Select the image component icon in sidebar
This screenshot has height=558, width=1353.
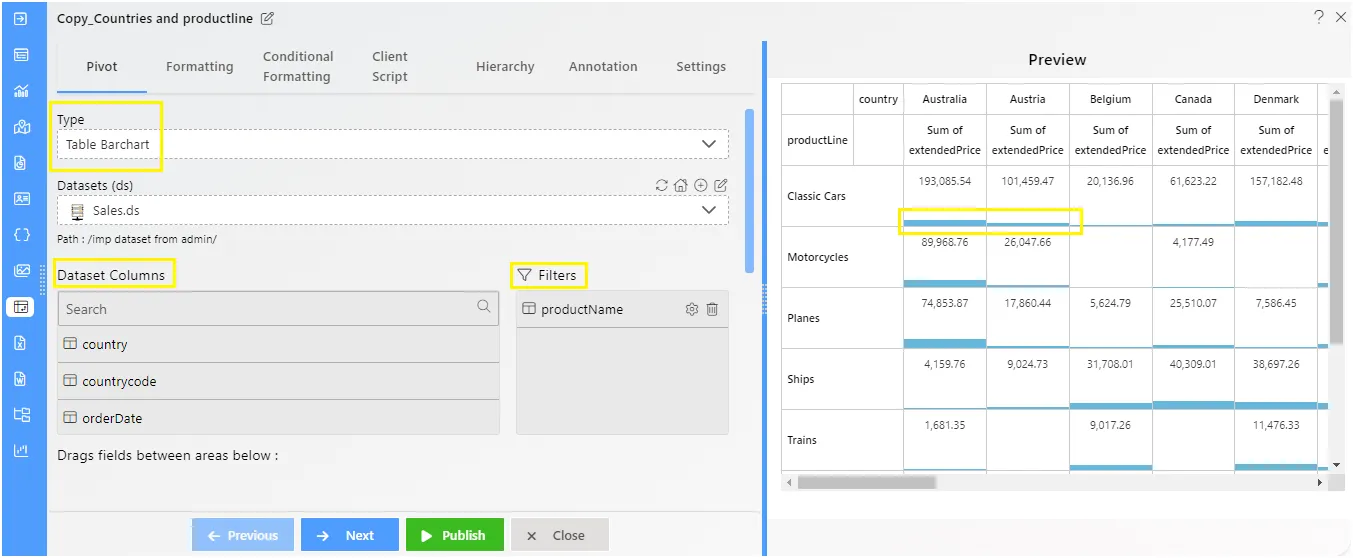[x=21, y=271]
